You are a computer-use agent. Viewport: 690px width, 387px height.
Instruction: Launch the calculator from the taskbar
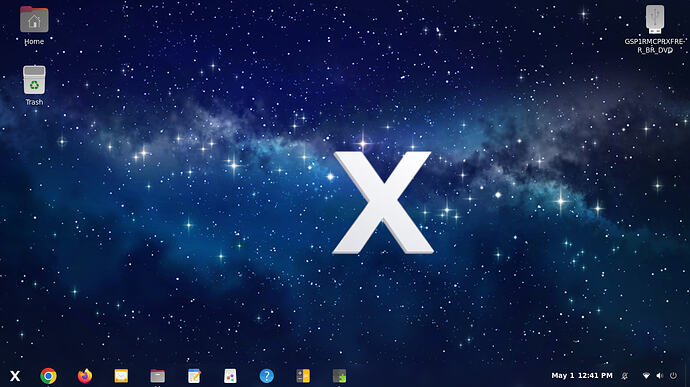[303, 376]
